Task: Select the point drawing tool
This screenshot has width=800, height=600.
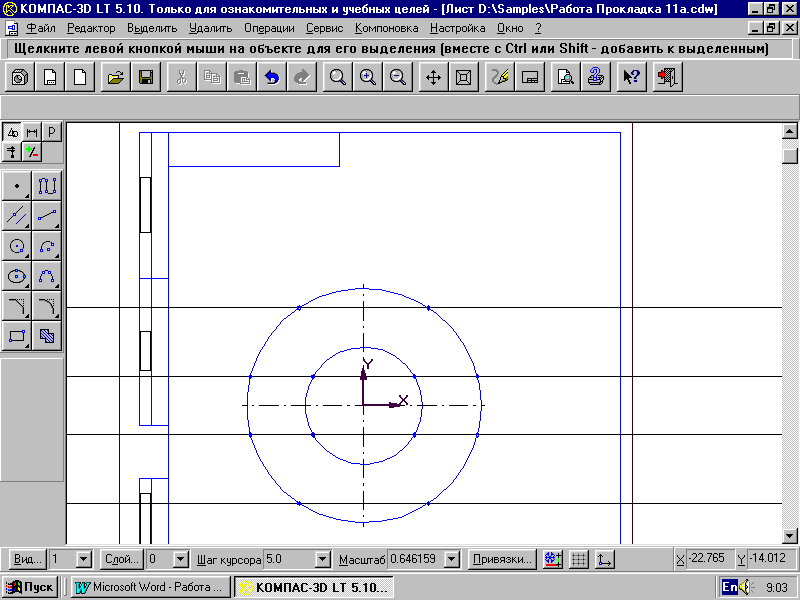Action: coord(17,186)
